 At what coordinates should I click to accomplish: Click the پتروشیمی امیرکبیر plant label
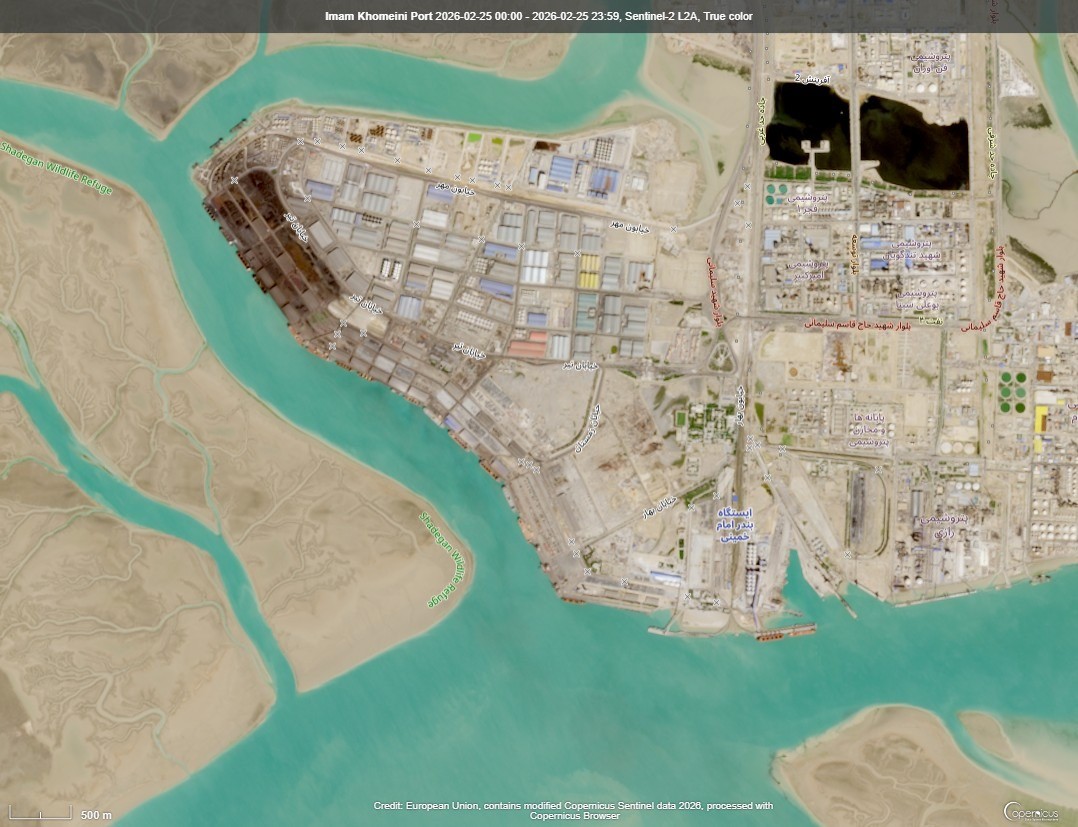[x=808, y=269]
